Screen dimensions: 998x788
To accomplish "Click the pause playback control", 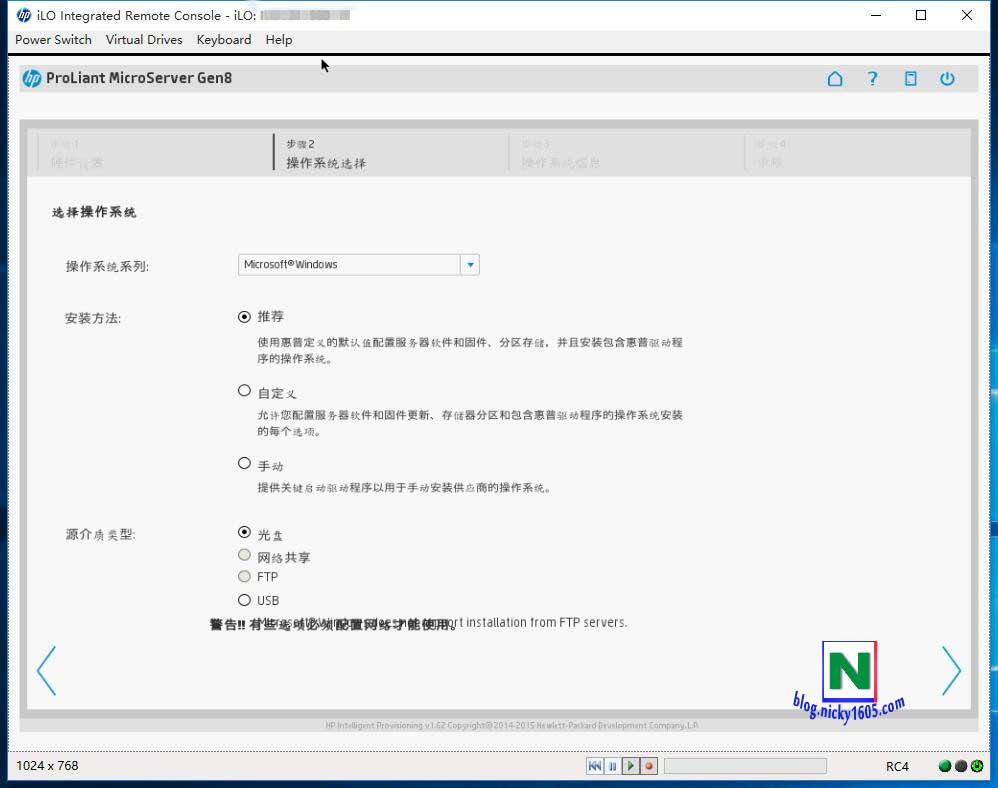I will point(612,766).
